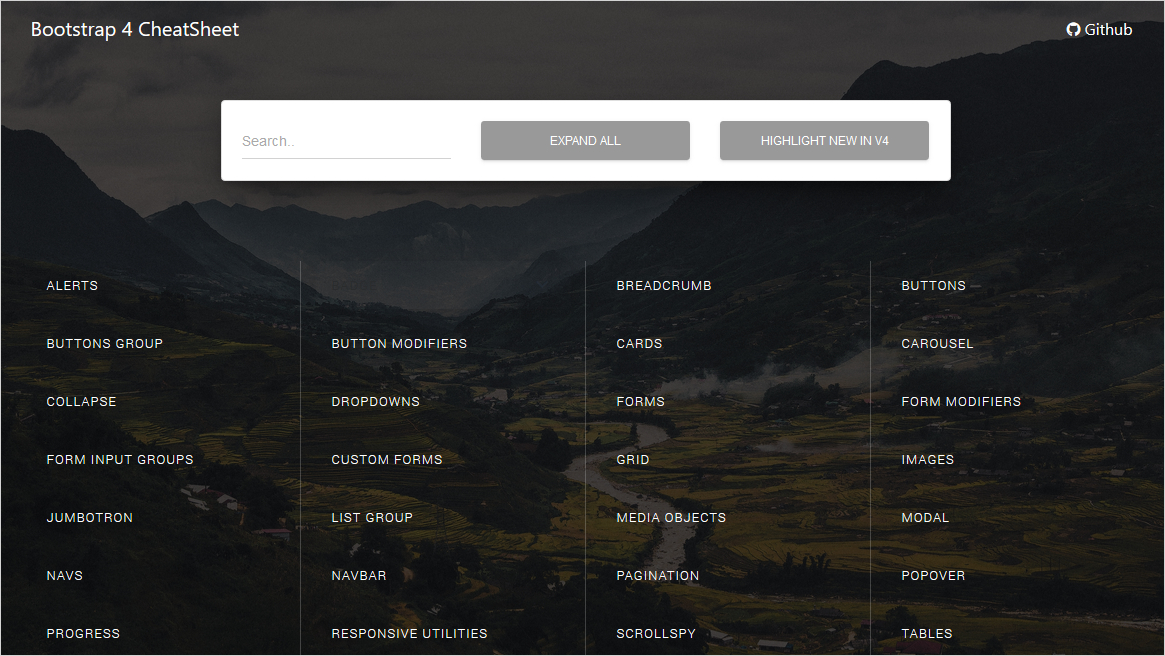Expand the Buttons section
The image size is (1165, 656).
tap(933, 286)
